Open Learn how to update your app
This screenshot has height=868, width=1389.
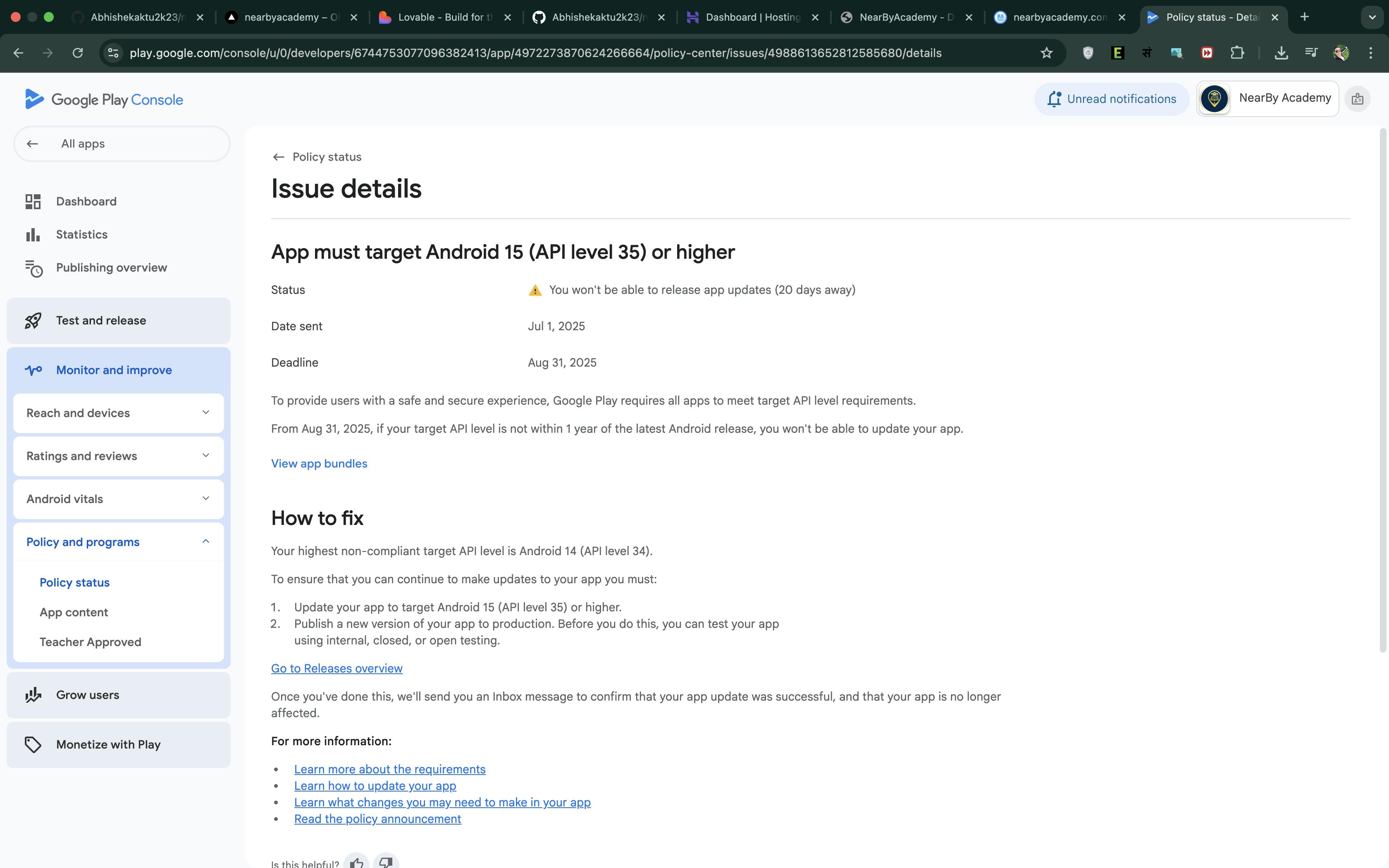pos(375,787)
